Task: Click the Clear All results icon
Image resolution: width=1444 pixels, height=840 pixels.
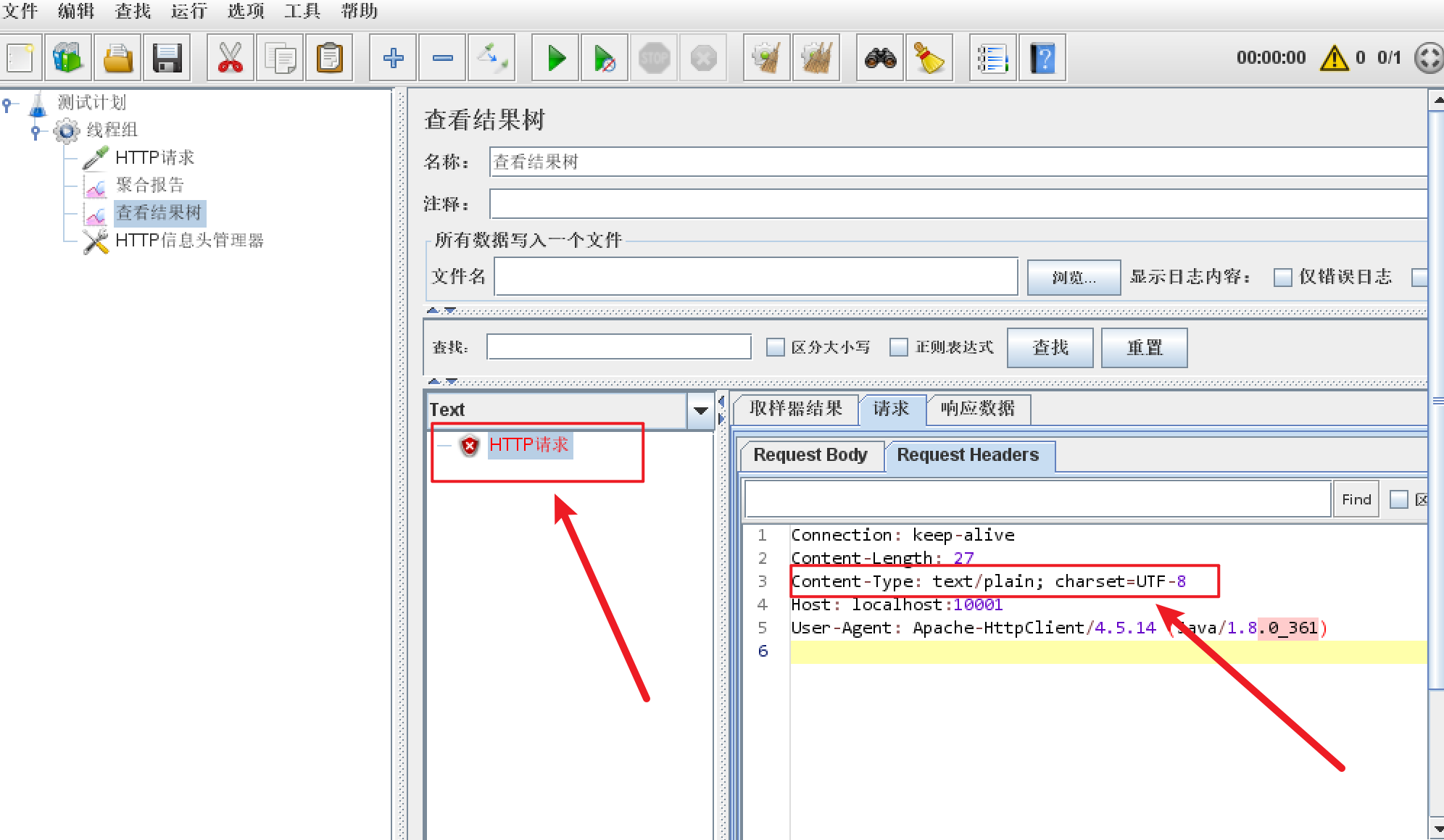Action: (816, 58)
